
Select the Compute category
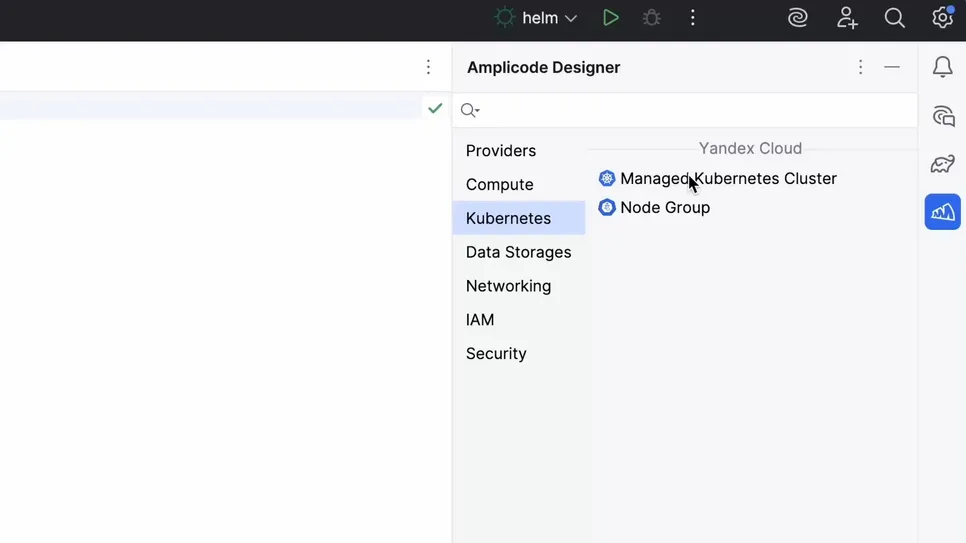(500, 185)
